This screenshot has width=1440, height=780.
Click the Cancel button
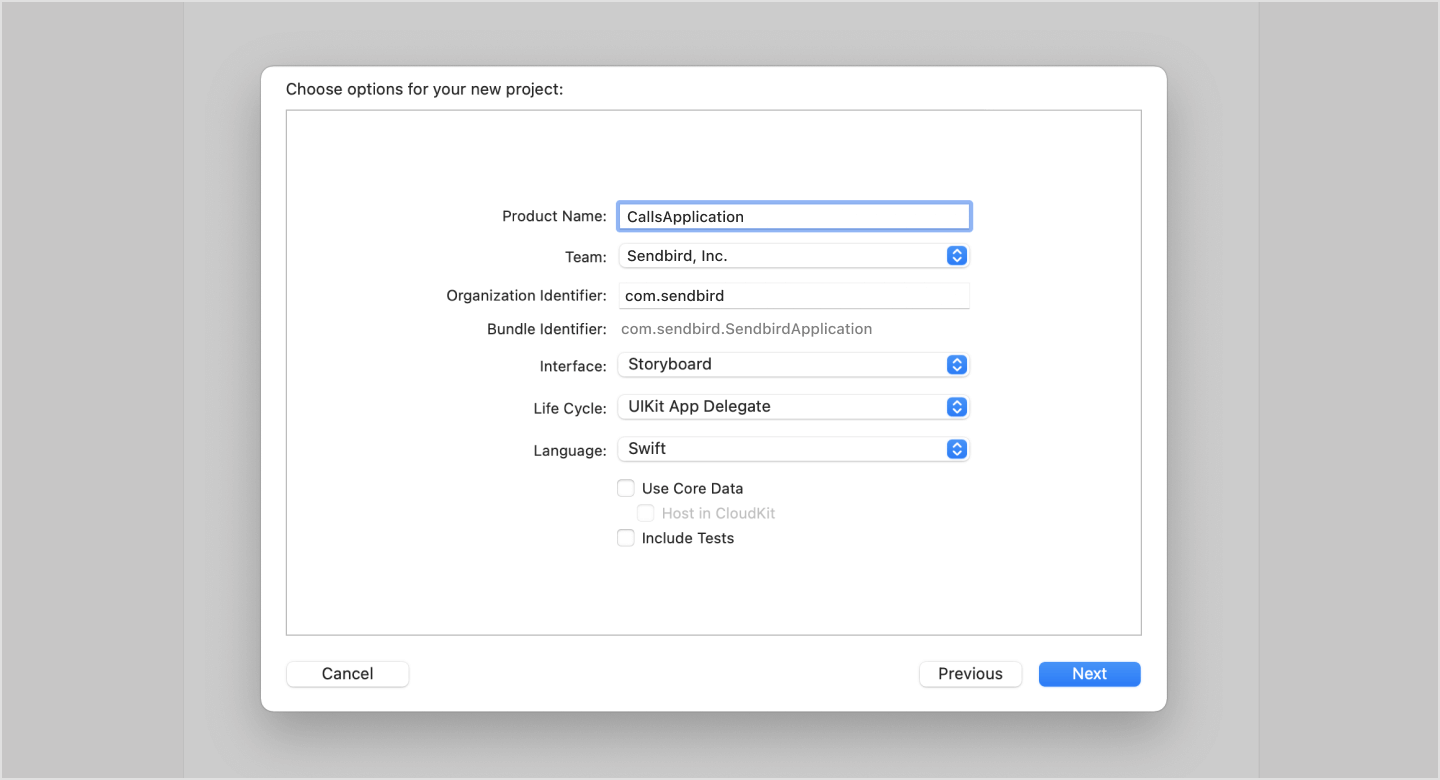pyautogui.click(x=347, y=673)
